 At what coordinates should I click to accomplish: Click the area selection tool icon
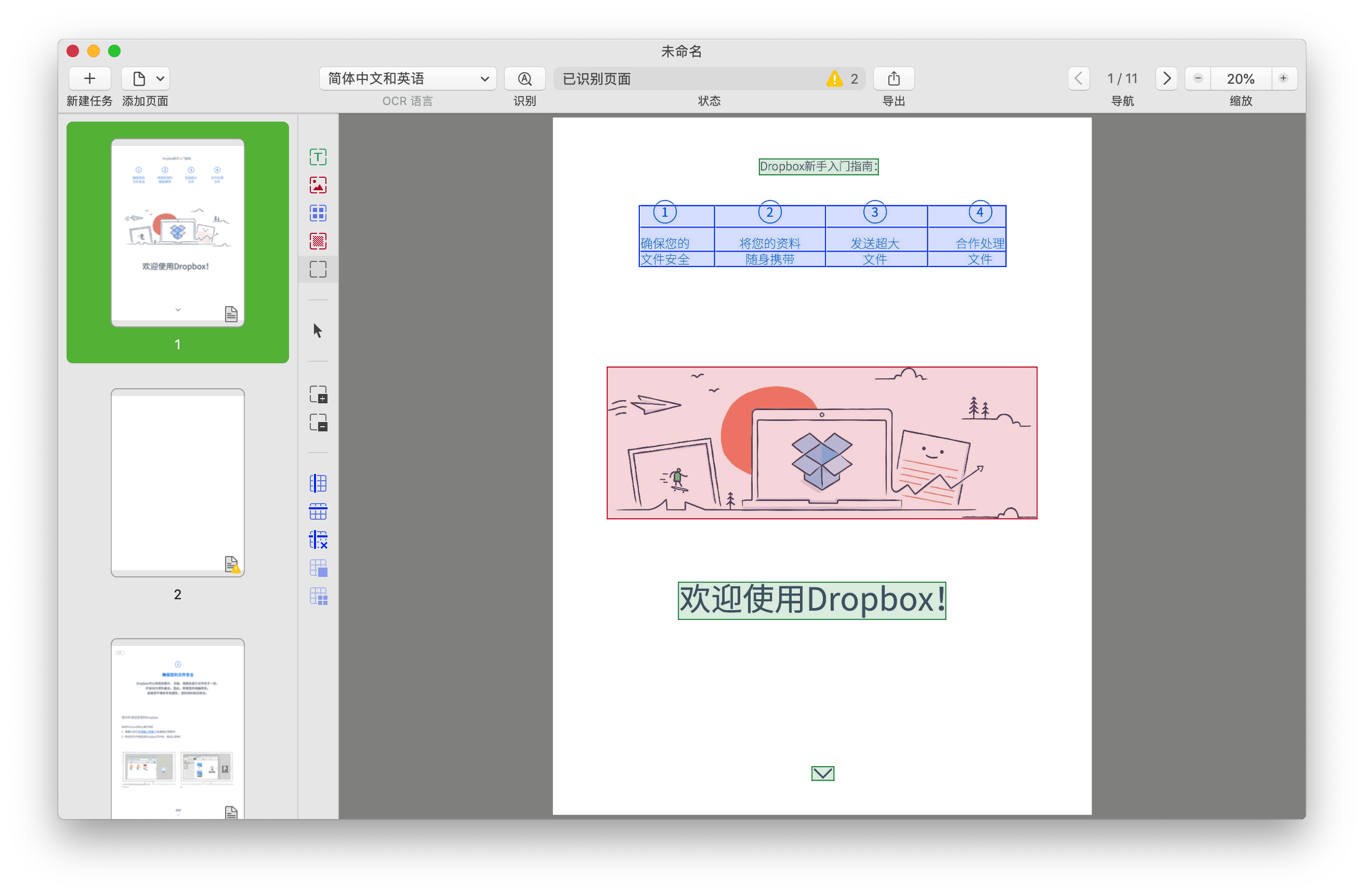[x=318, y=270]
